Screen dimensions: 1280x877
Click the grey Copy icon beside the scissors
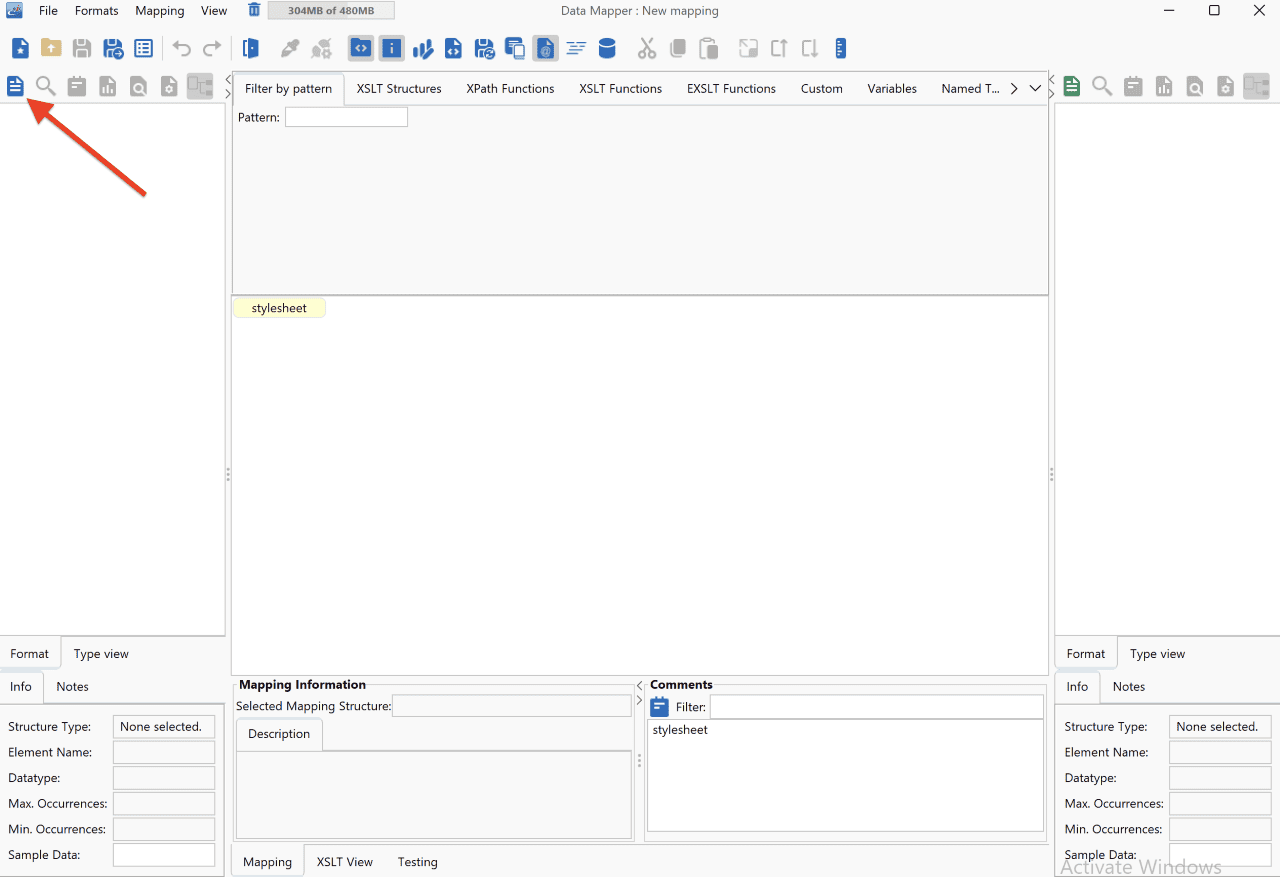678,48
